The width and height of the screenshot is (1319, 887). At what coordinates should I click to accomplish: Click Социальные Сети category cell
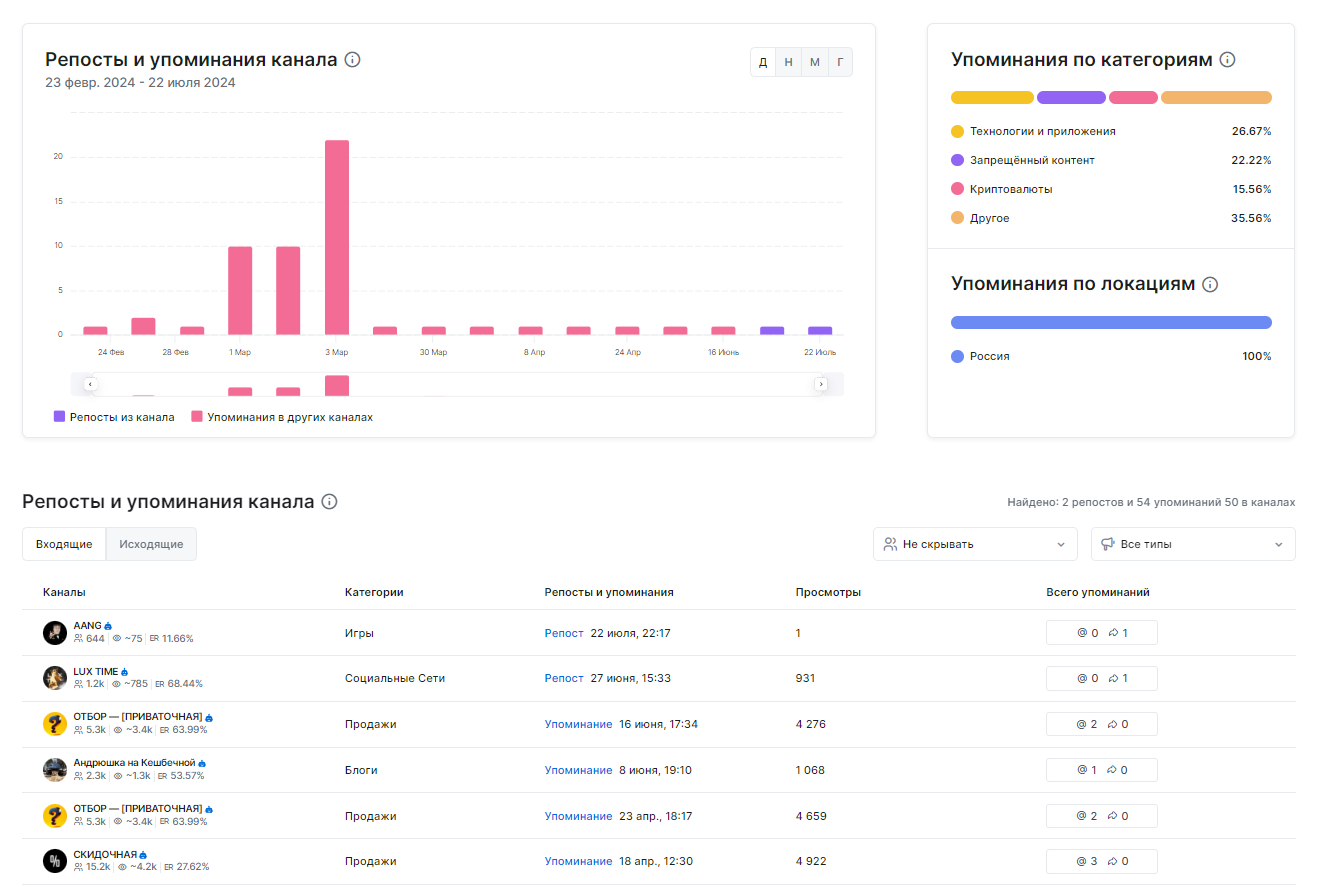(395, 678)
